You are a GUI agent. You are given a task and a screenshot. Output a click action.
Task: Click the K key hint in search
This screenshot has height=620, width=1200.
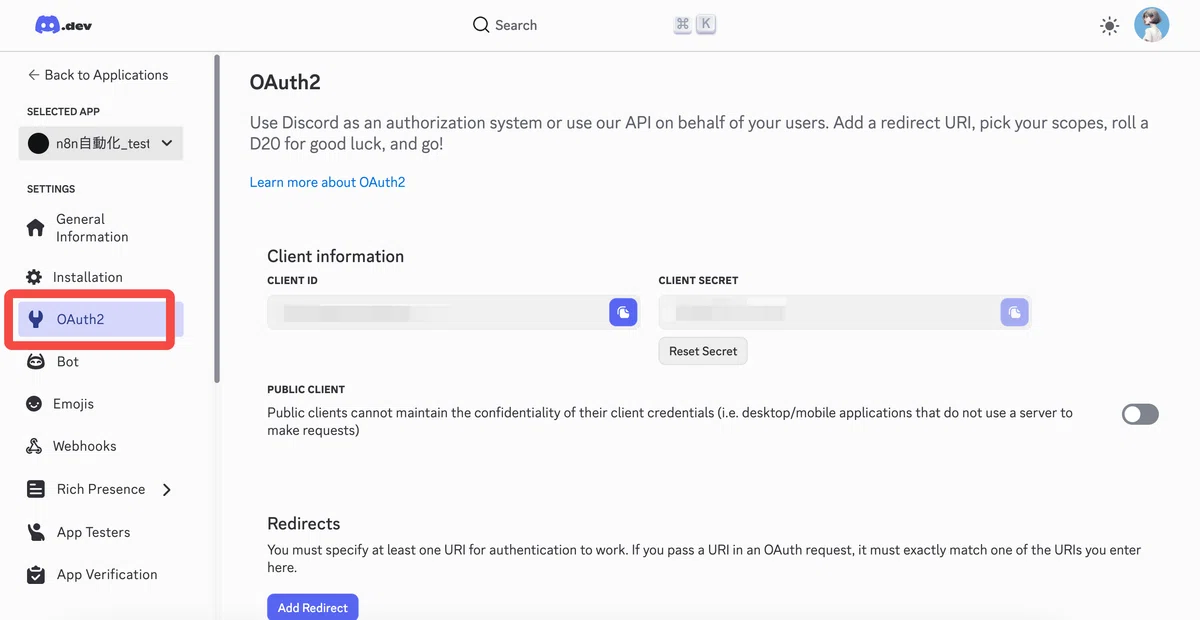(706, 25)
